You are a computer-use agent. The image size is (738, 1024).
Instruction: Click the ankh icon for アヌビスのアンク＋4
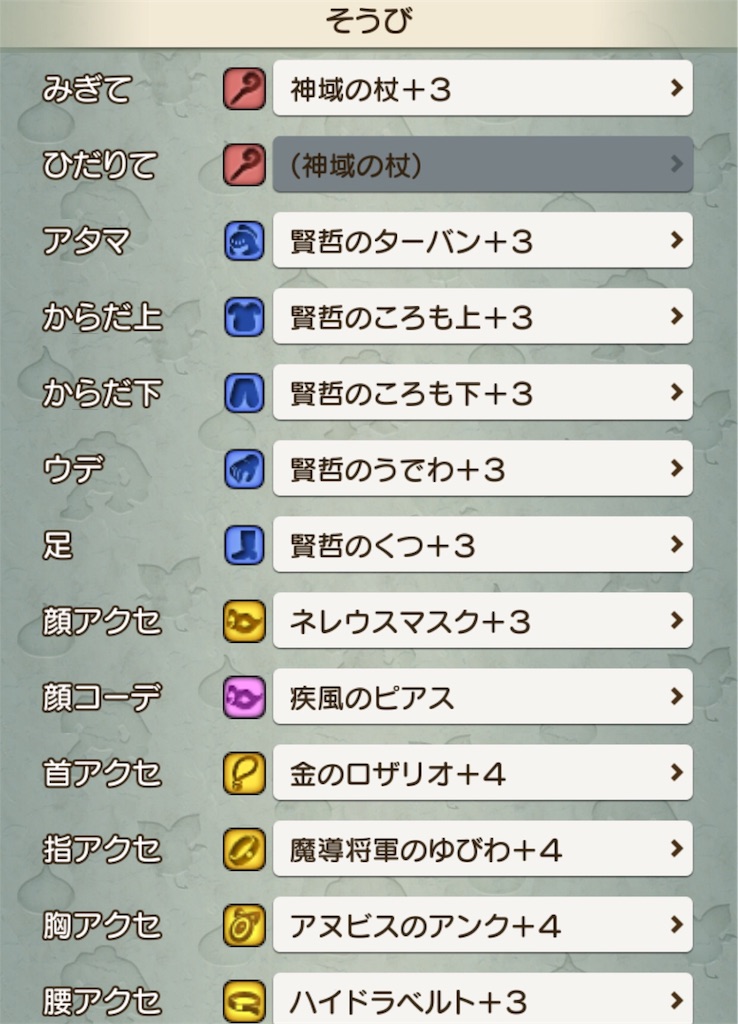pos(244,925)
